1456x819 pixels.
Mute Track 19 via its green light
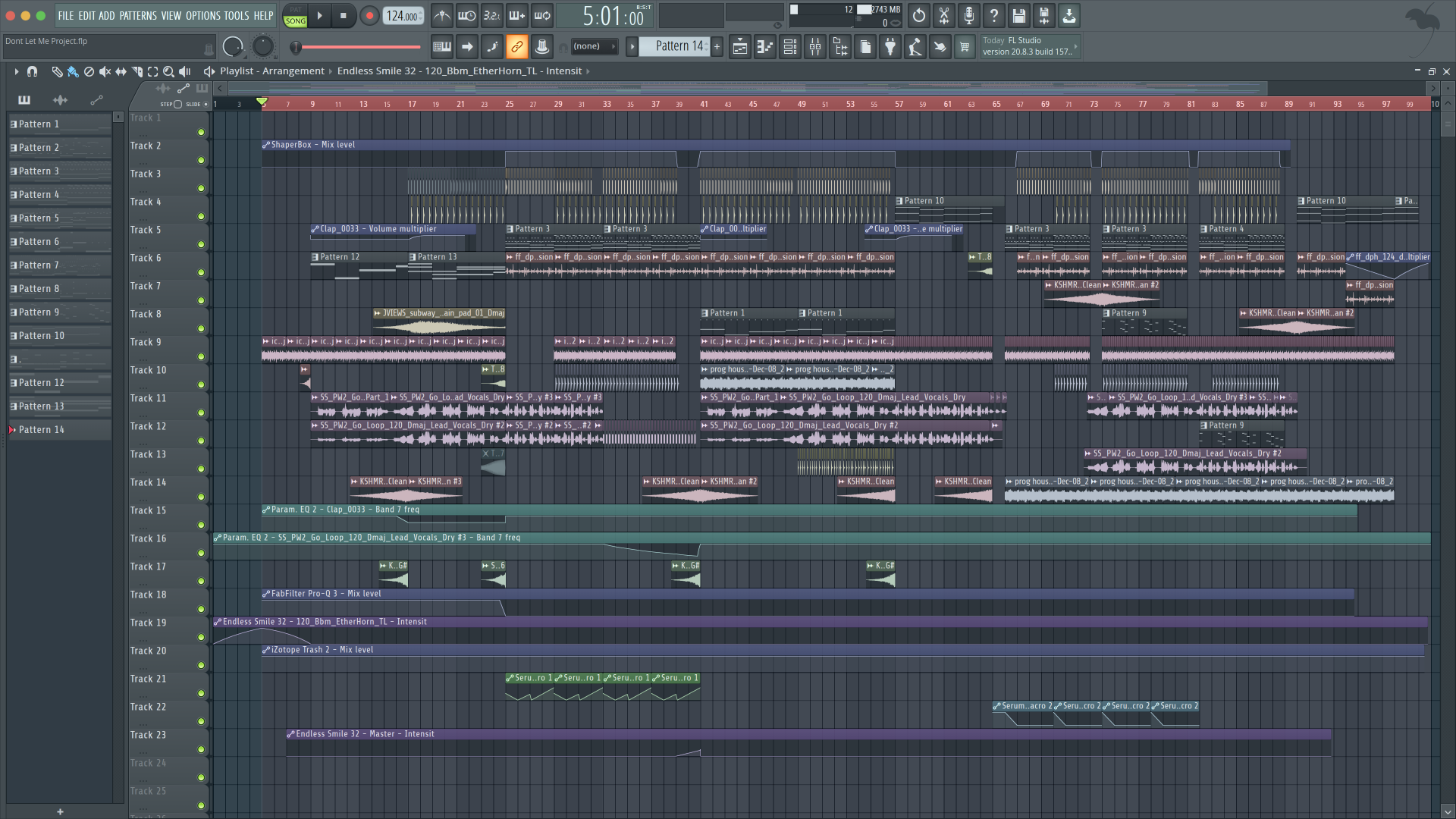201,637
